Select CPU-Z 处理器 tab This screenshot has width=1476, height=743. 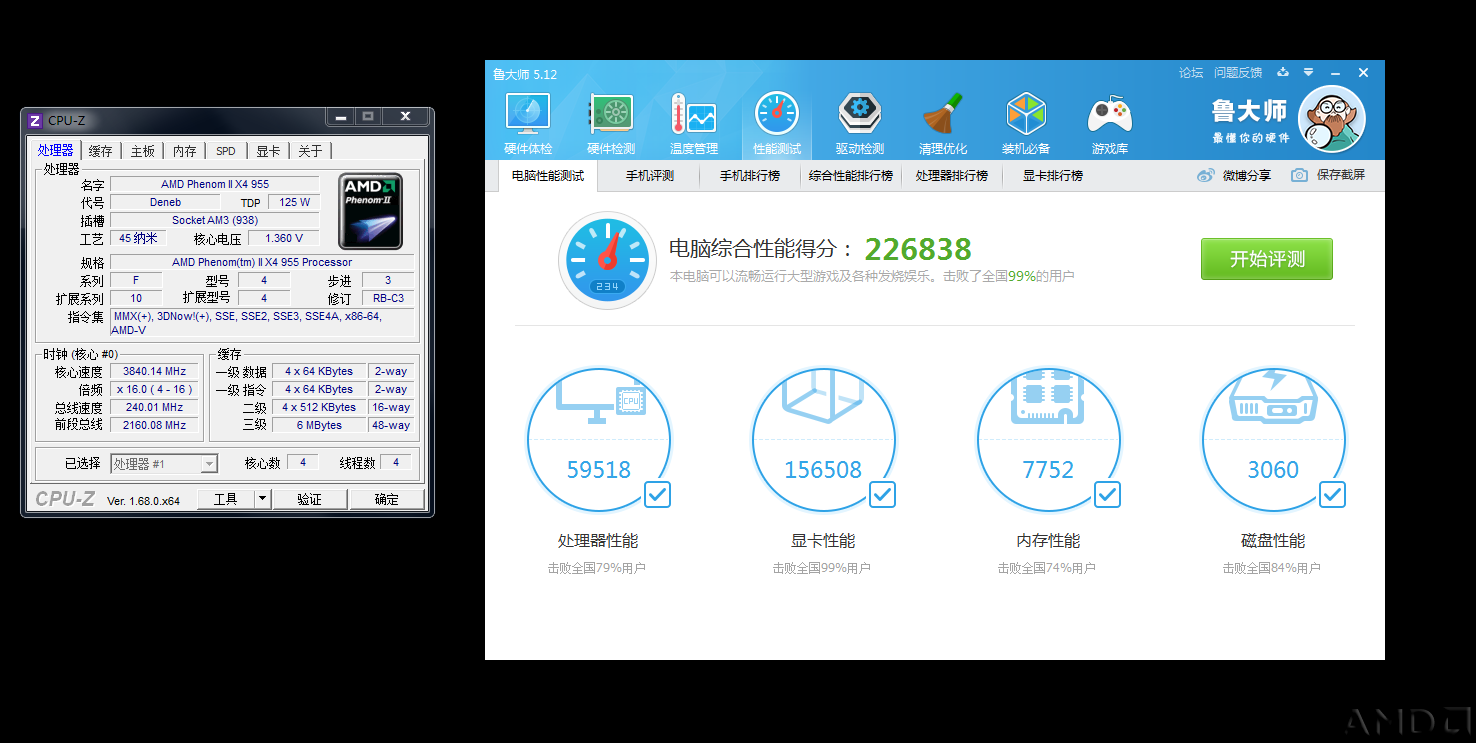[x=56, y=150]
